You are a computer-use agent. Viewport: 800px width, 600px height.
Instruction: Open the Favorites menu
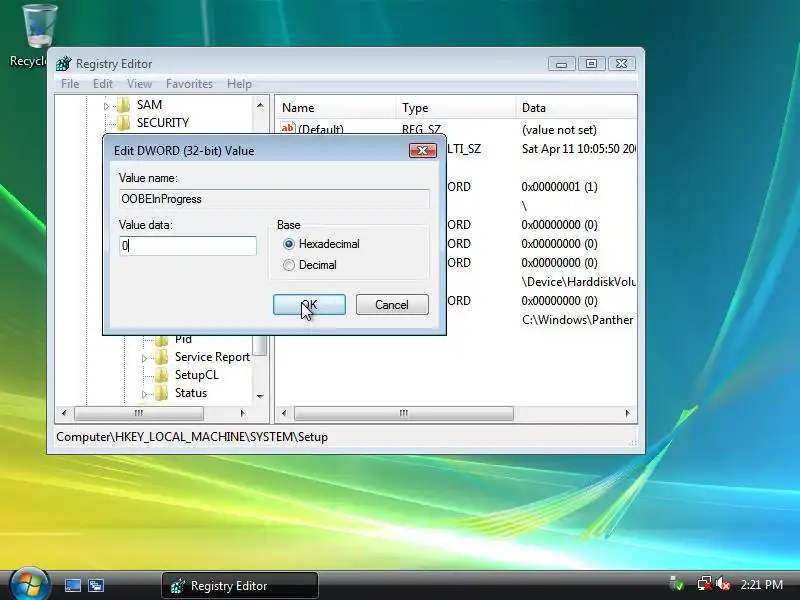(x=189, y=84)
